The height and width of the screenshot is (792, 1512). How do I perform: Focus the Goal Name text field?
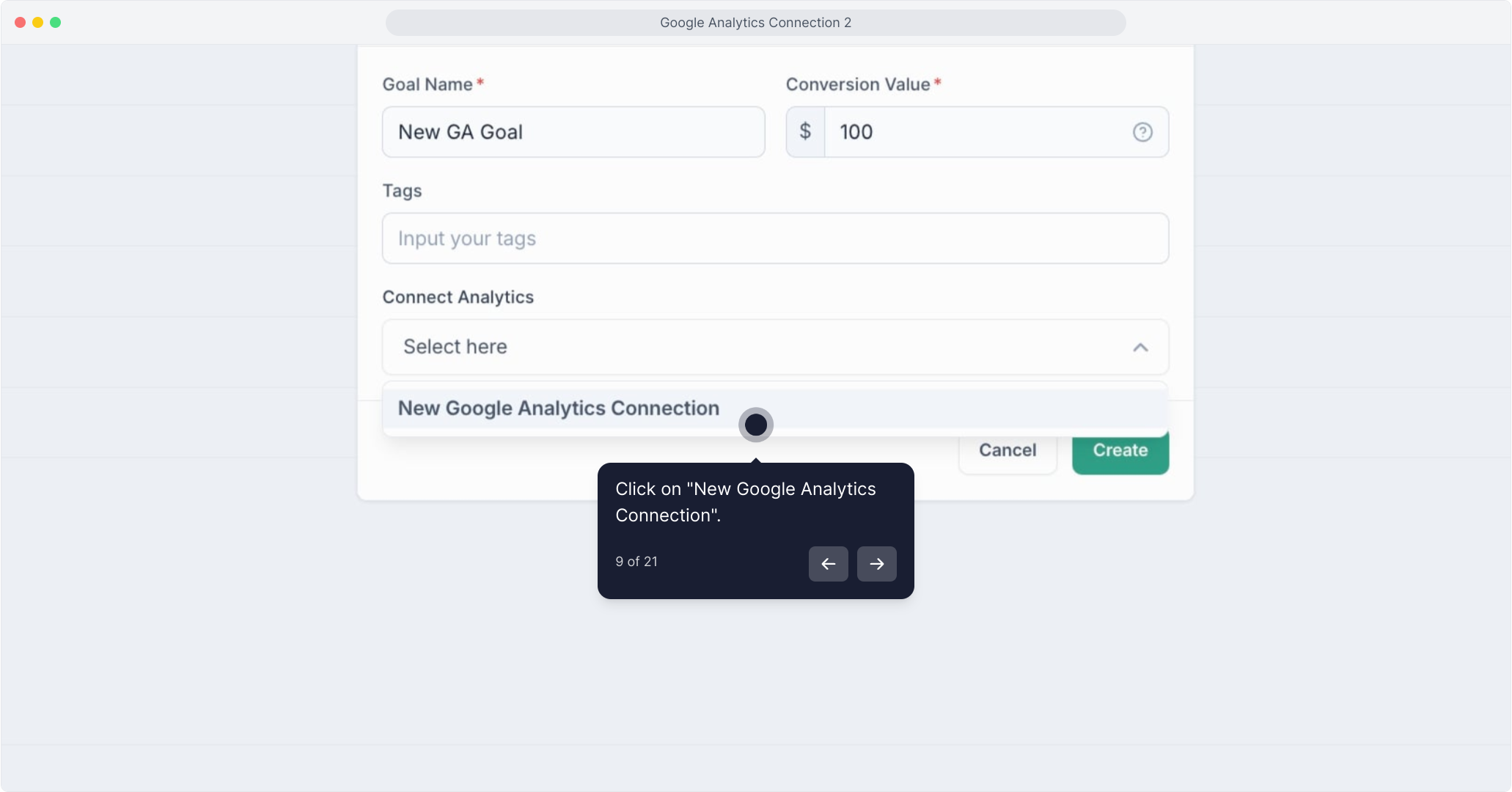click(573, 132)
